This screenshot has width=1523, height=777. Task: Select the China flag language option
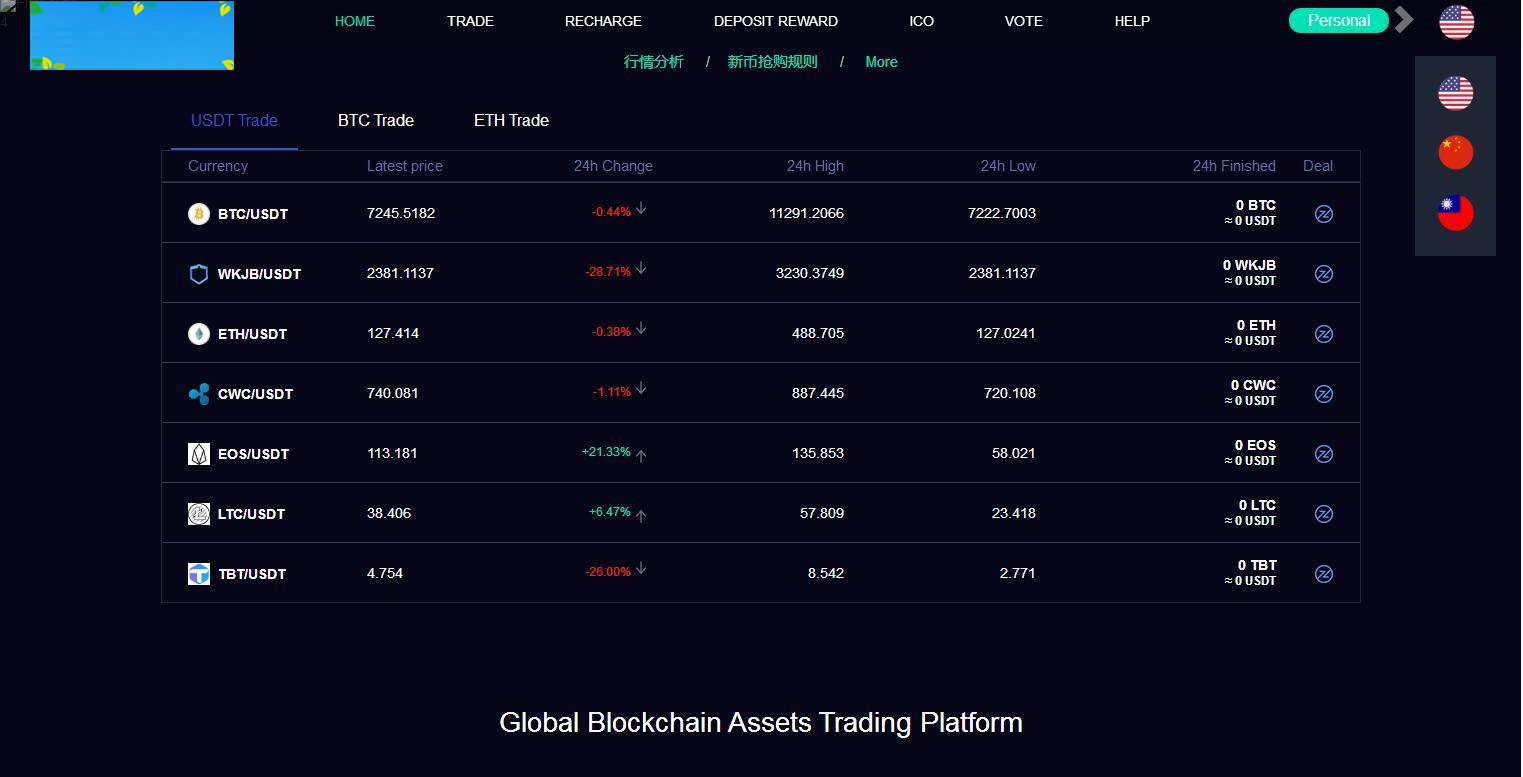(x=1455, y=153)
